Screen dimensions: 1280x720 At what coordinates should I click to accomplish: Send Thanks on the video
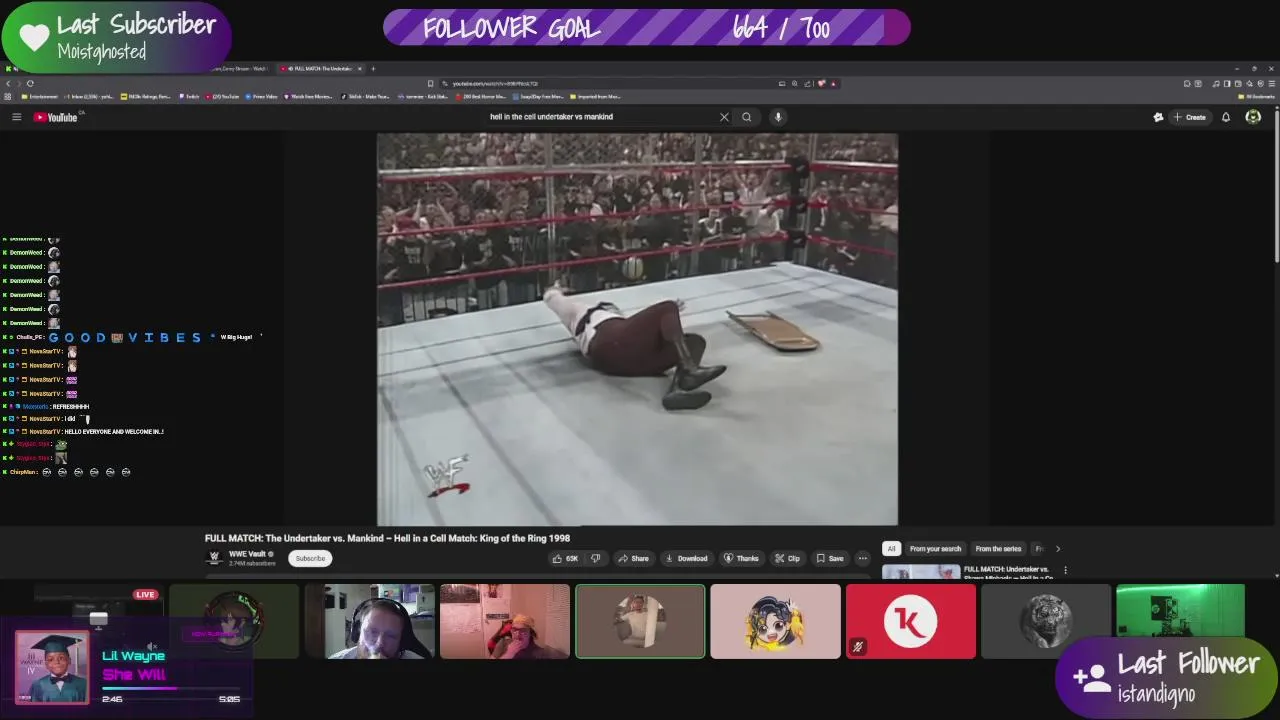click(x=741, y=558)
